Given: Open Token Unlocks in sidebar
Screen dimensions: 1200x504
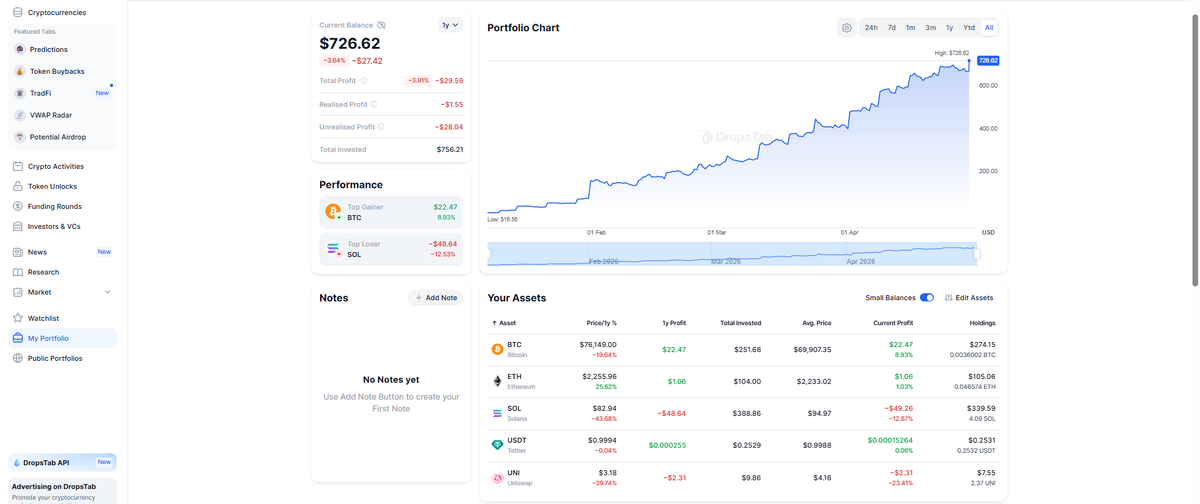Looking at the screenshot, I should click(x=63, y=186).
